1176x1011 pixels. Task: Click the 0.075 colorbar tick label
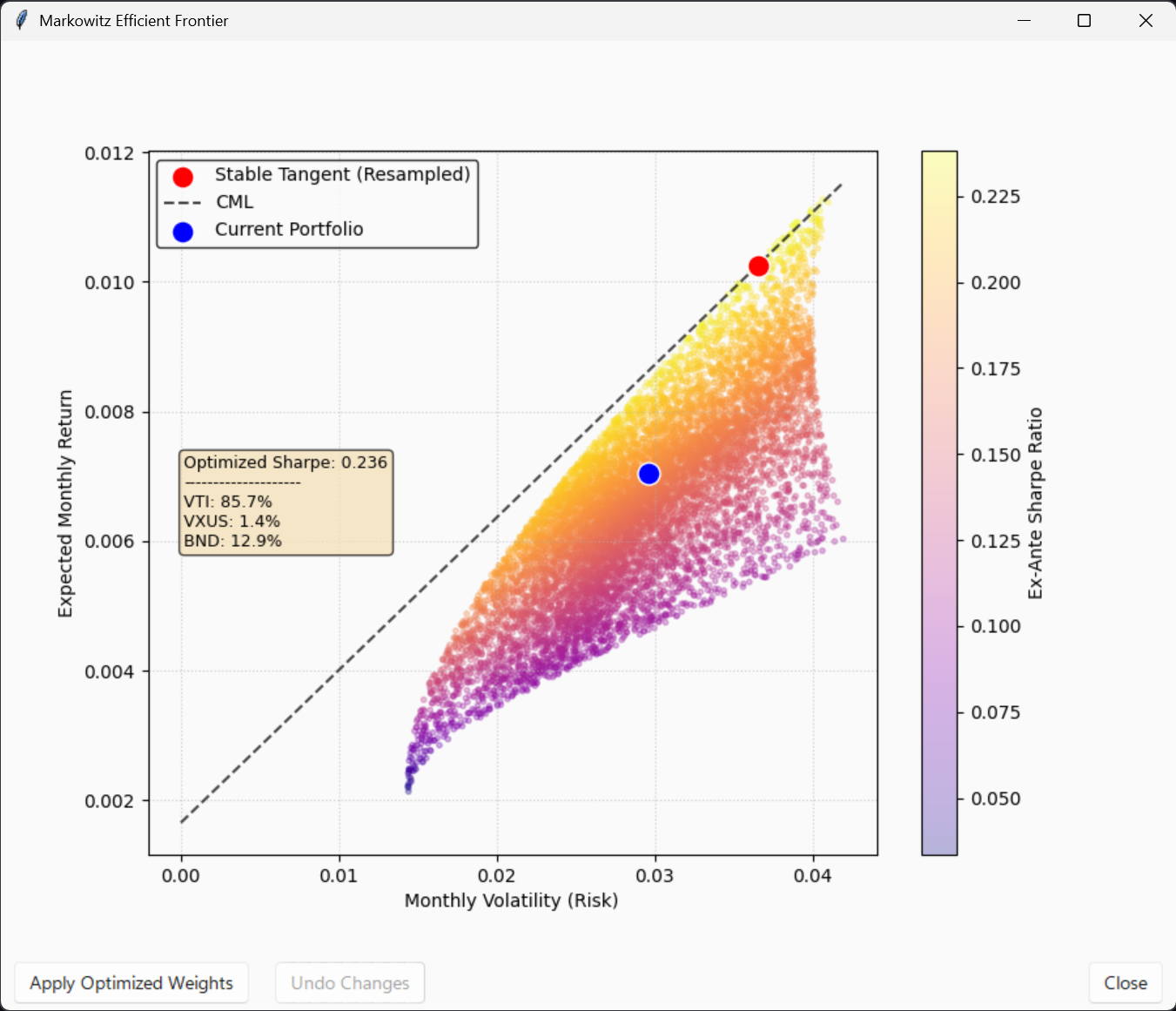[x=996, y=713]
